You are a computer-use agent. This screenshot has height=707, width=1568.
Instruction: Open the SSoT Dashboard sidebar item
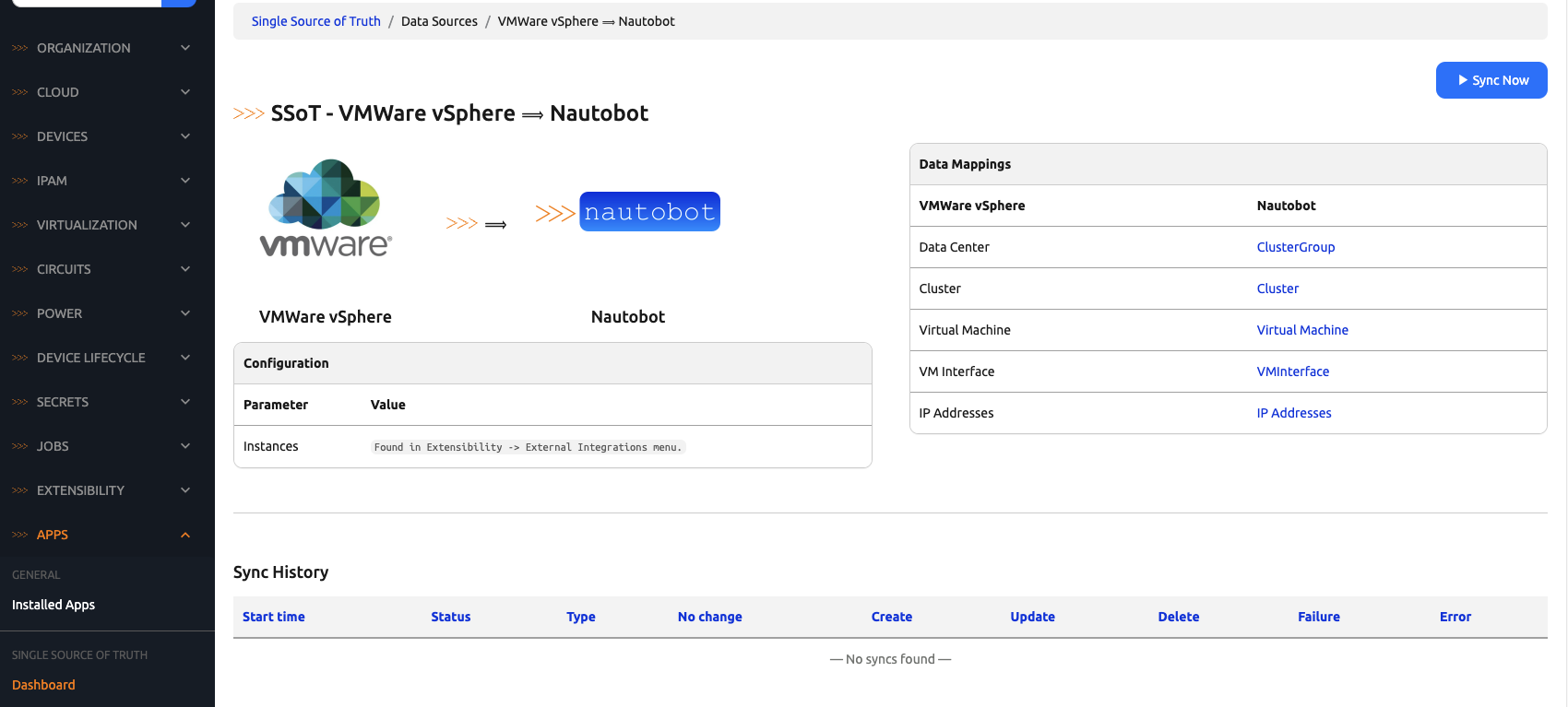point(43,685)
